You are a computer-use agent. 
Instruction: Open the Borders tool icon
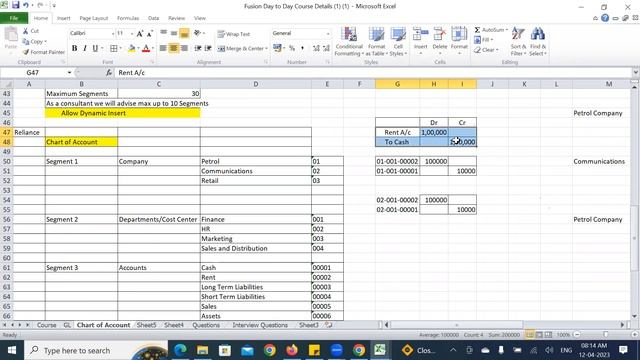pyautogui.click(x=113, y=48)
